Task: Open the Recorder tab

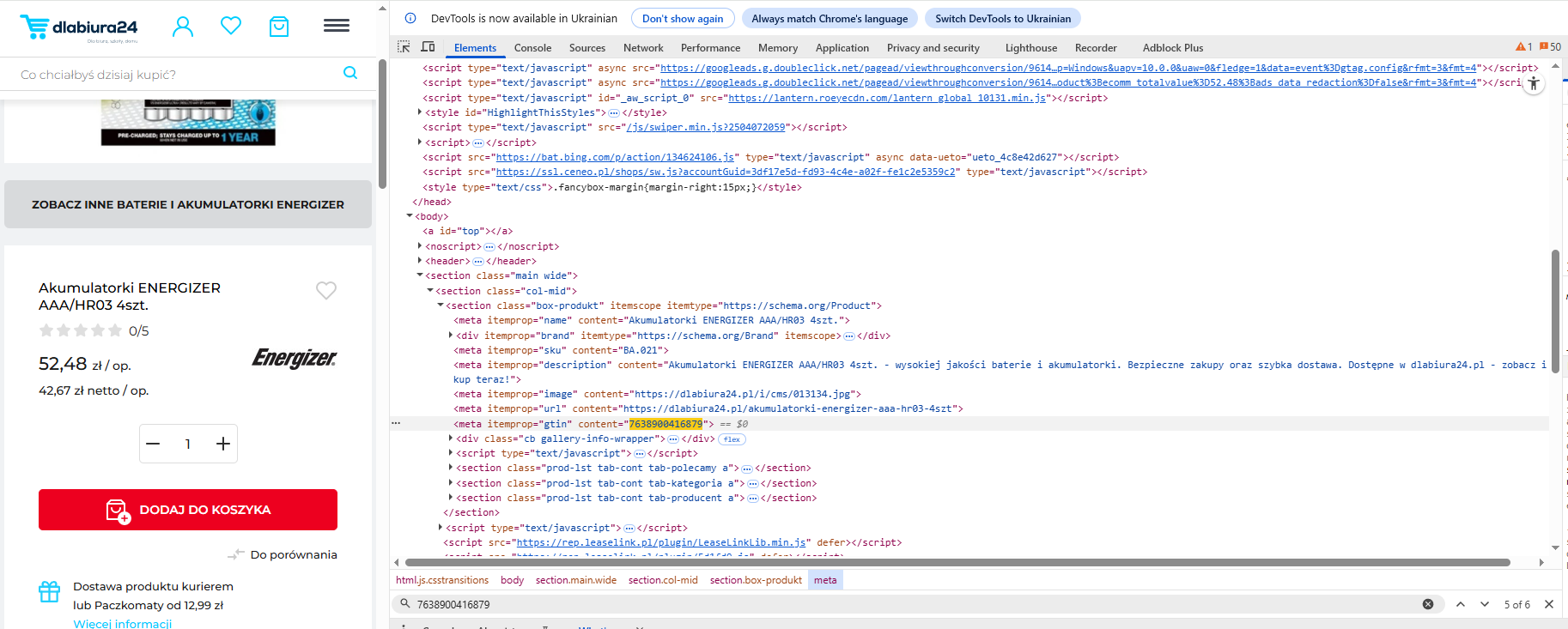Action: pyautogui.click(x=1096, y=48)
